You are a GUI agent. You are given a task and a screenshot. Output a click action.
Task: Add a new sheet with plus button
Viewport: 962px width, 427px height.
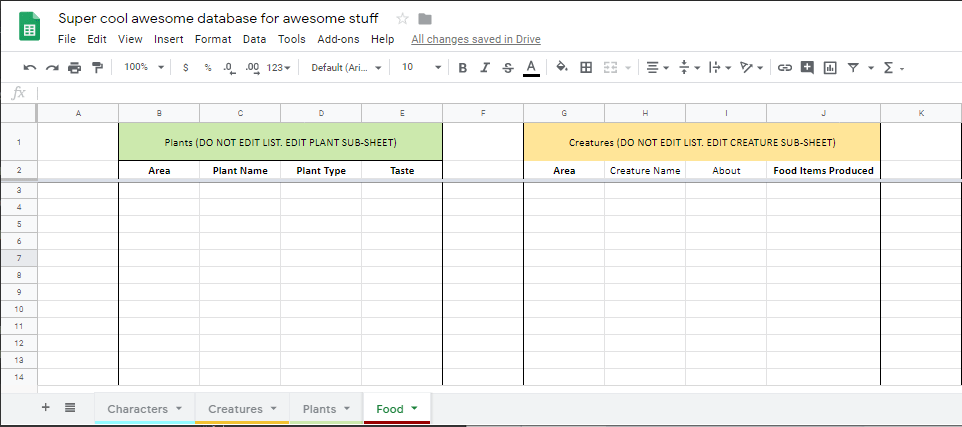pyautogui.click(x=45, y=407)
